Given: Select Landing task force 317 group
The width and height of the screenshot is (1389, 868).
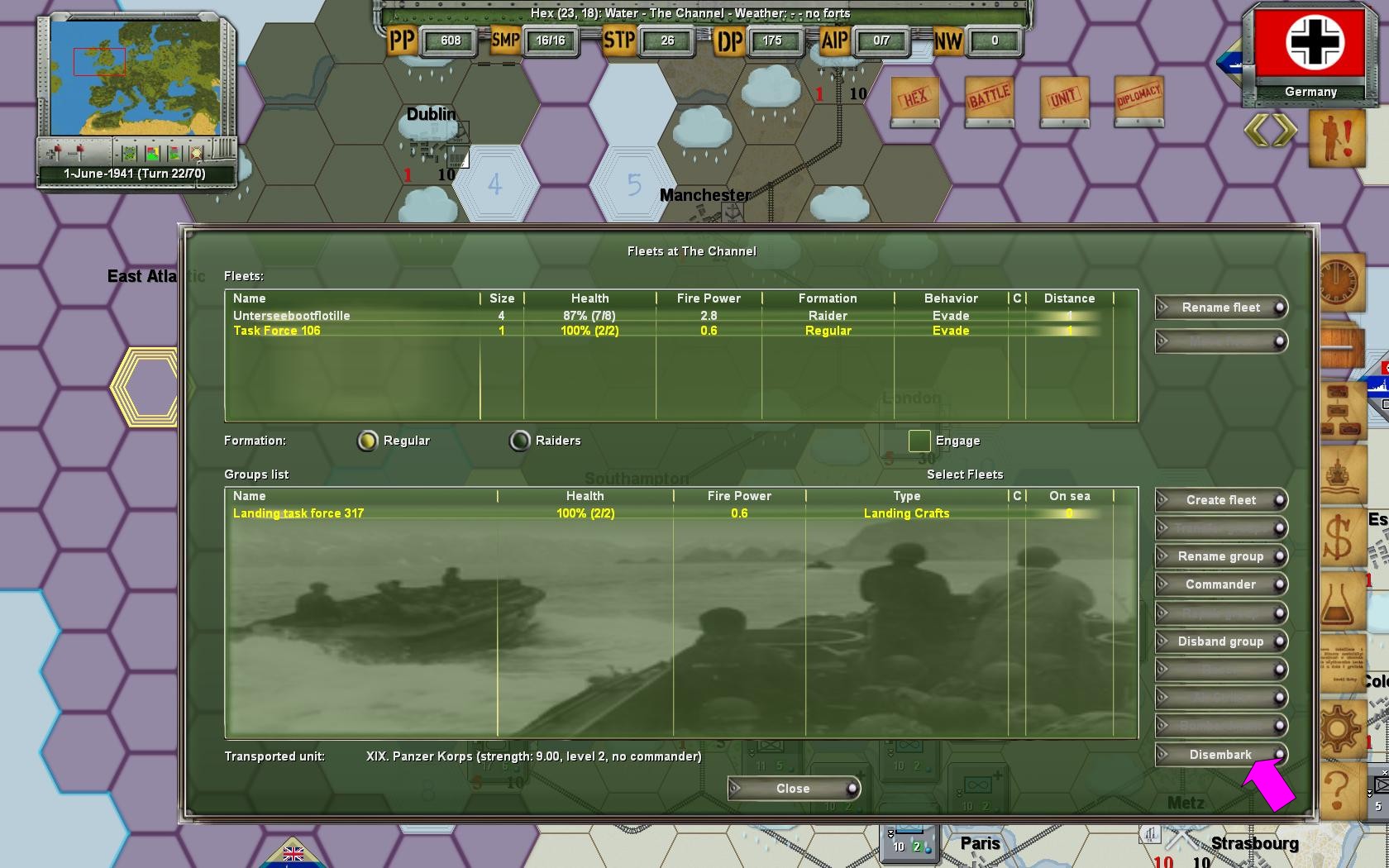Looking at the screenshot, I should coord(681,513).
